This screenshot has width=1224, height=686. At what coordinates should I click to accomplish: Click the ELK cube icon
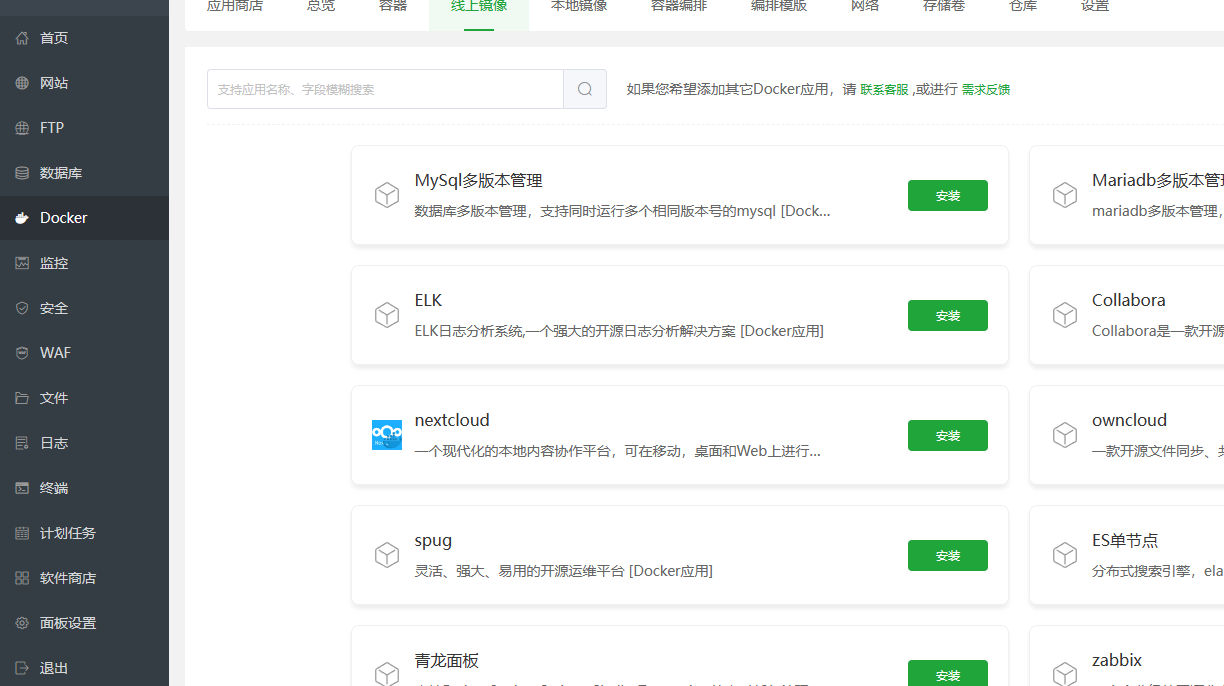click(x=387, y=315)
